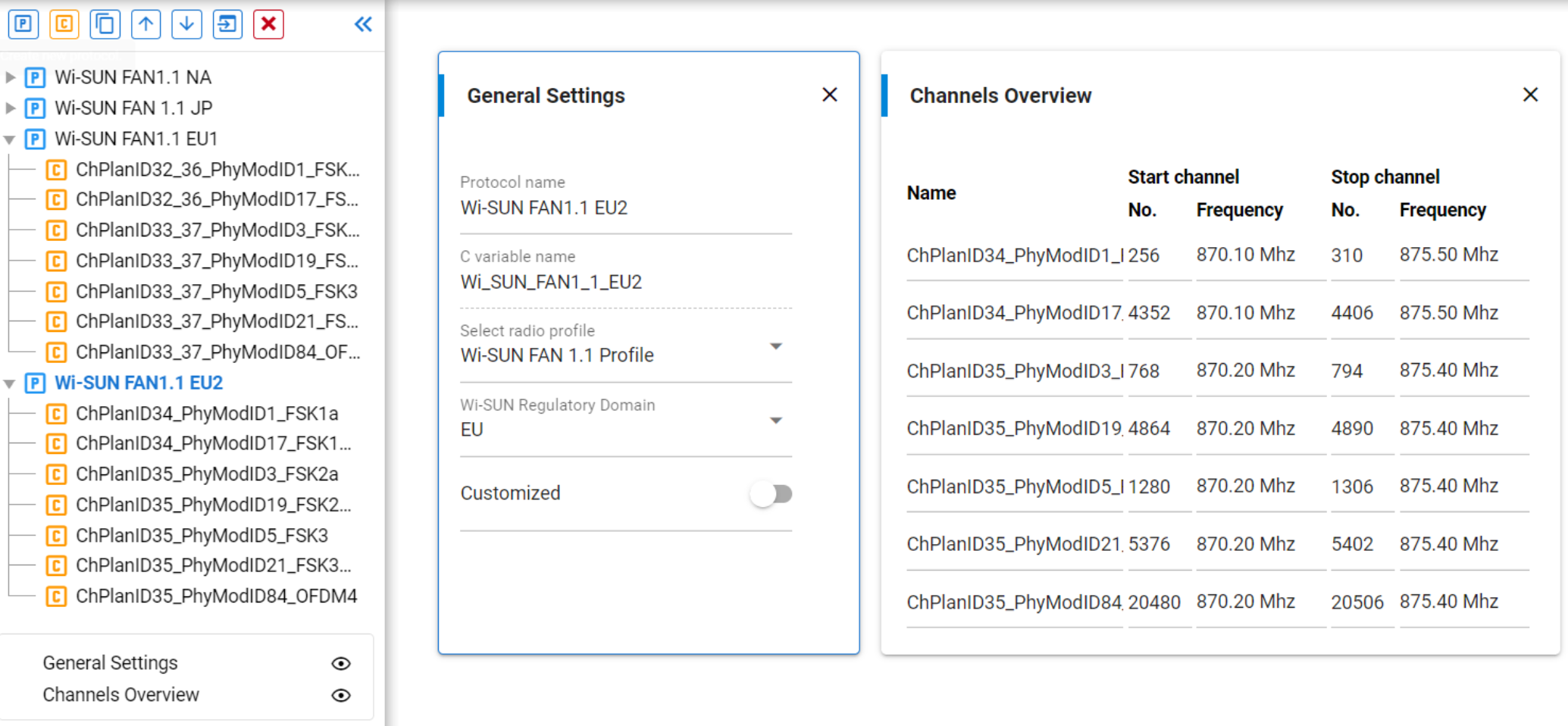1568x726 pixels.
Task: Select Wi-SUN FAN1.1 EU2 protocol in tree
Action: 139,383
